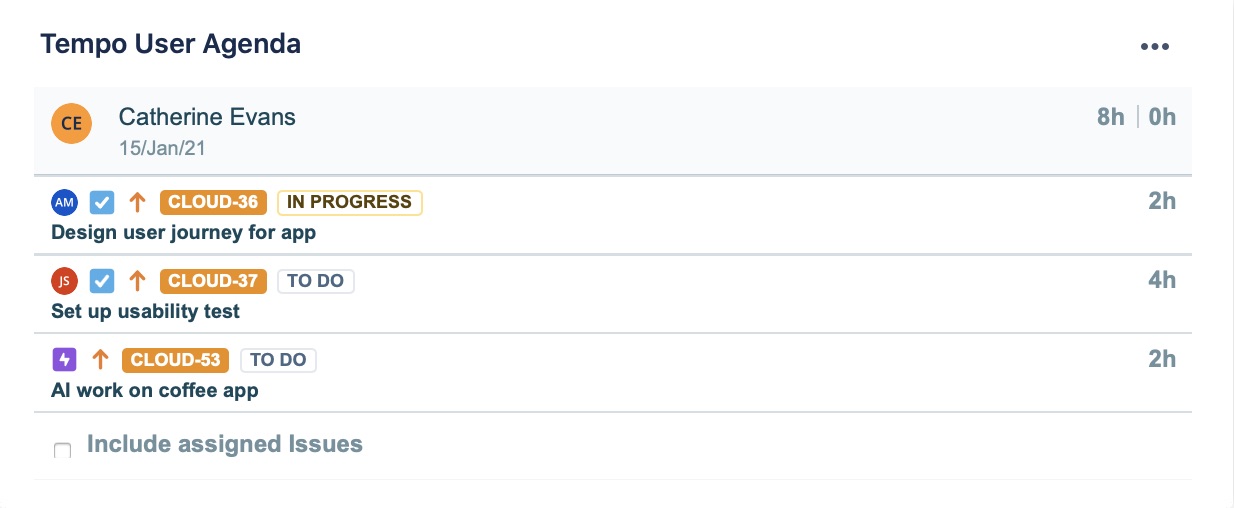The image size is (1234, 508).
Task: Select Catherine Evans user name
Action: click(x=207, y=117)
